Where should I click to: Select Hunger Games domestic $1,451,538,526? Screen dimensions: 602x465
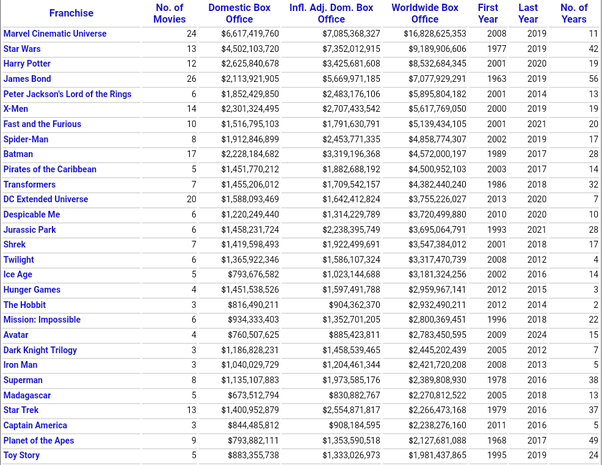point(250,290)
